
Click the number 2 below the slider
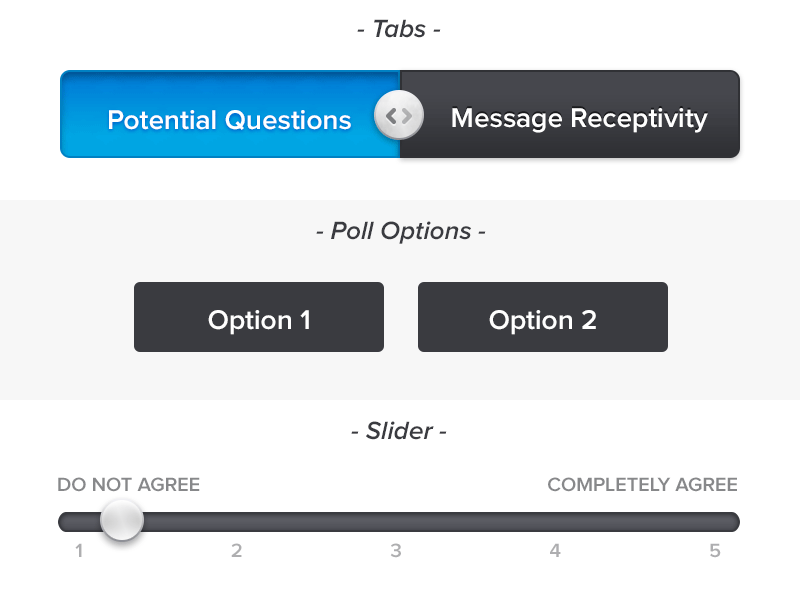click(237, 550)
